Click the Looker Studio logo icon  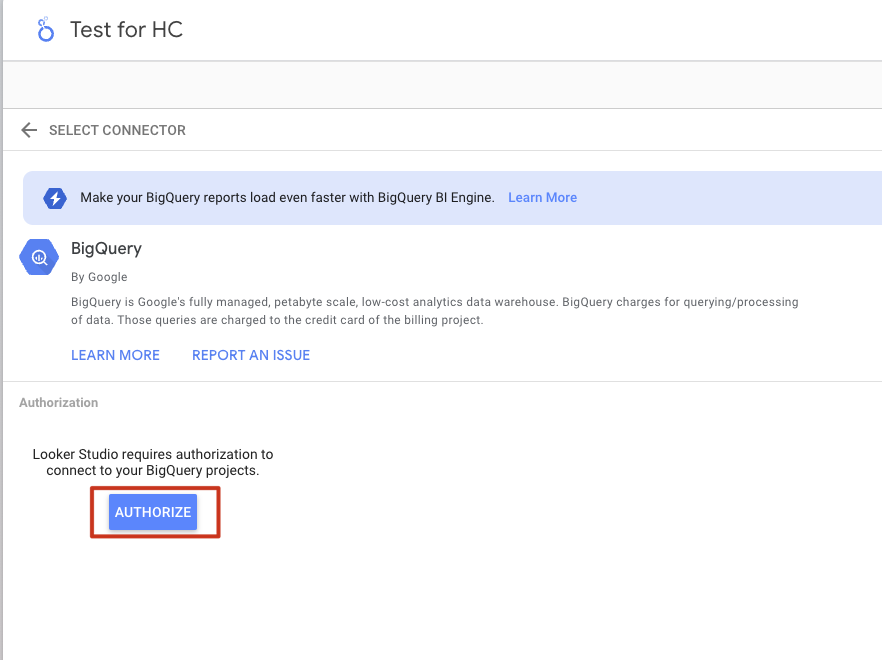pos(46,30)
